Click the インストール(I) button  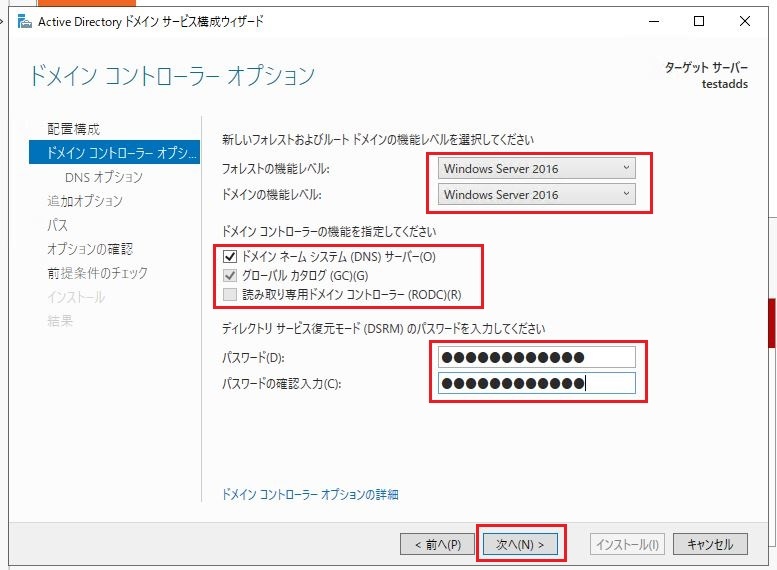tap(627, 544)
